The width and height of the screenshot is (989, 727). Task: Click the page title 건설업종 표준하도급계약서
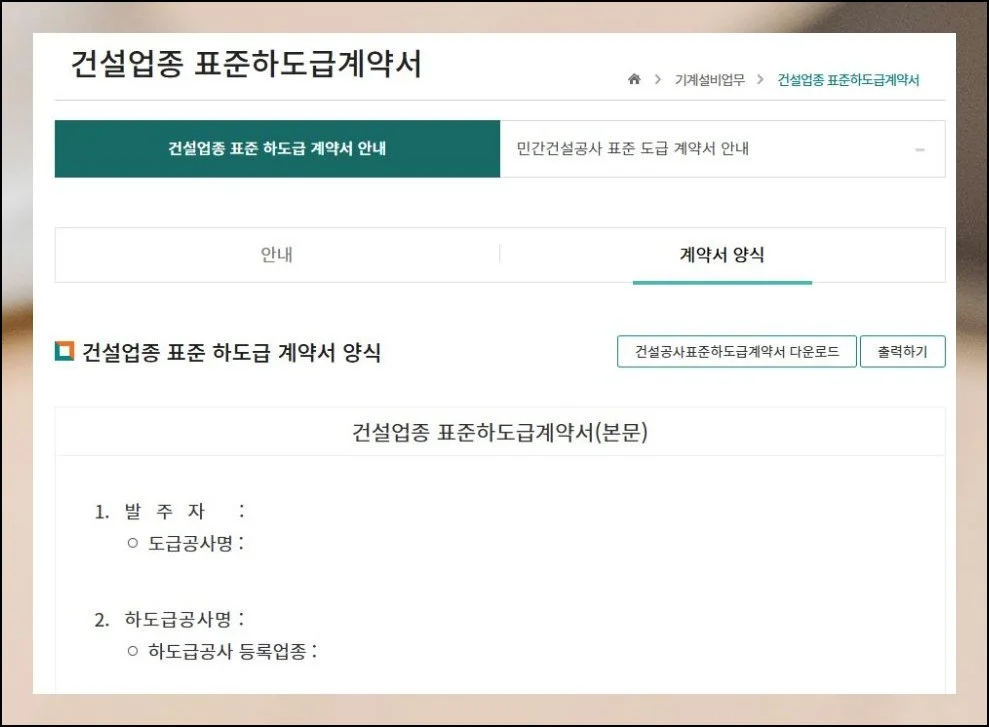pos(246,64)
